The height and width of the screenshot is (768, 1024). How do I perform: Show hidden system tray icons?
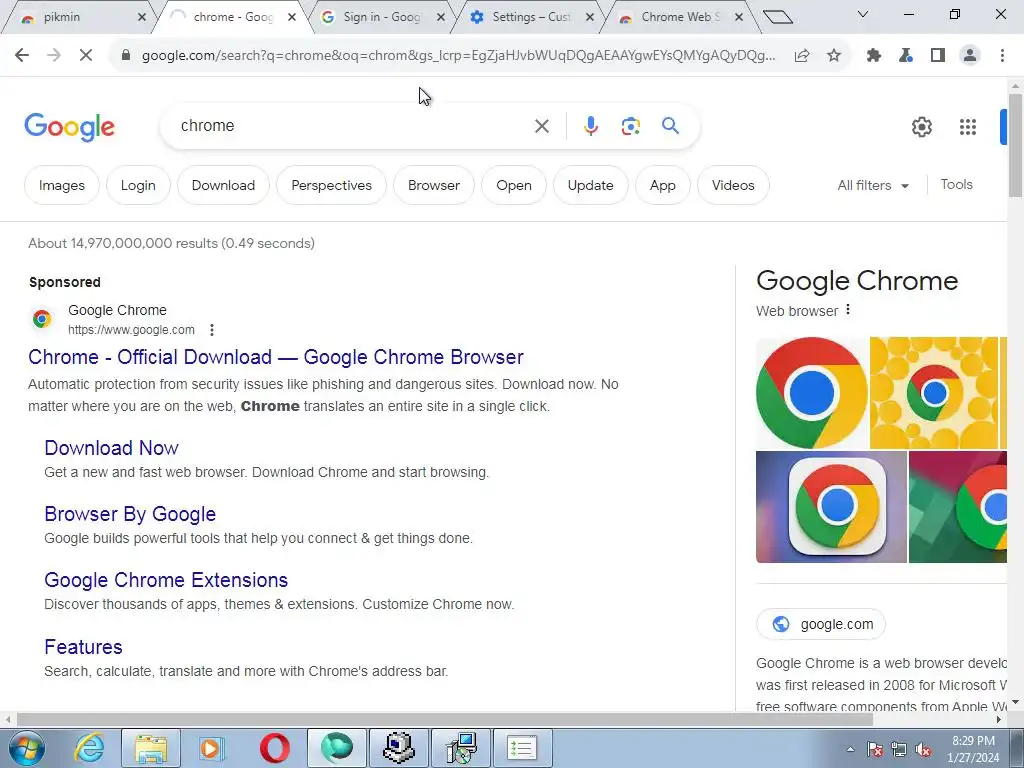pos(850,749)
